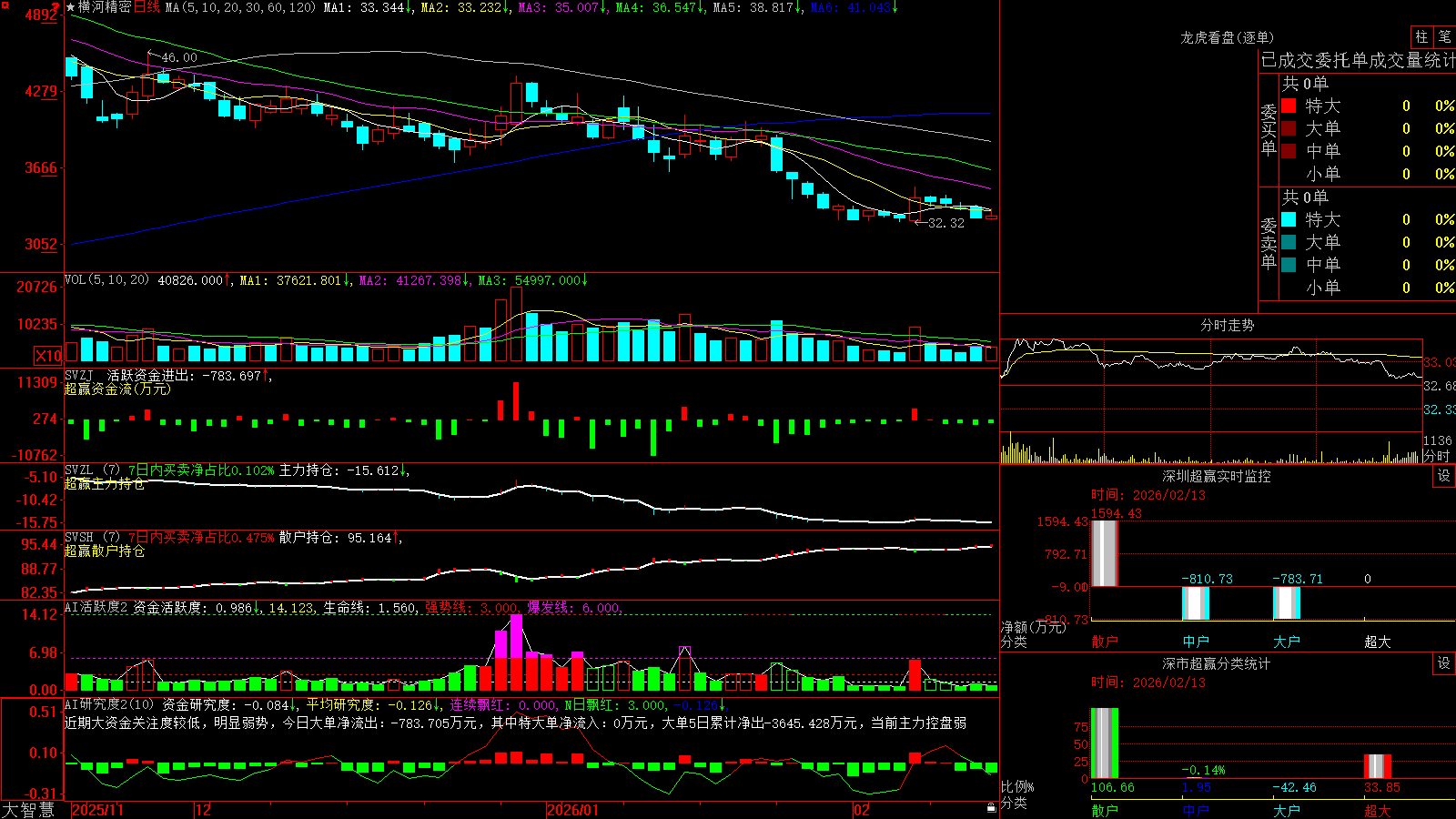
Task: Select green 散户 label in 分类统计 chart
Action: coord(1105,811)
